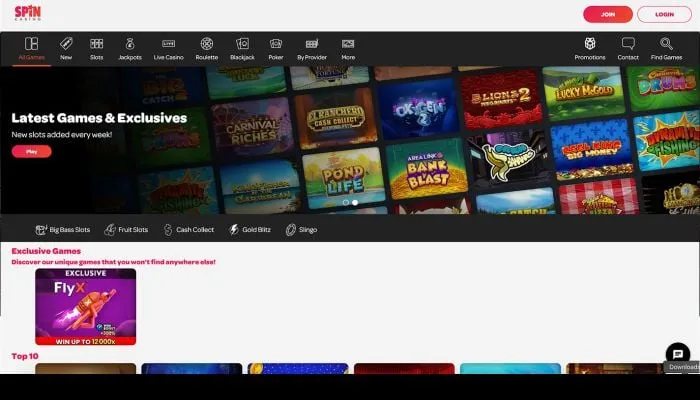This screenshot has height=400, width=700.
Task: Select the Live Casino icon
Action: point(168,43)
